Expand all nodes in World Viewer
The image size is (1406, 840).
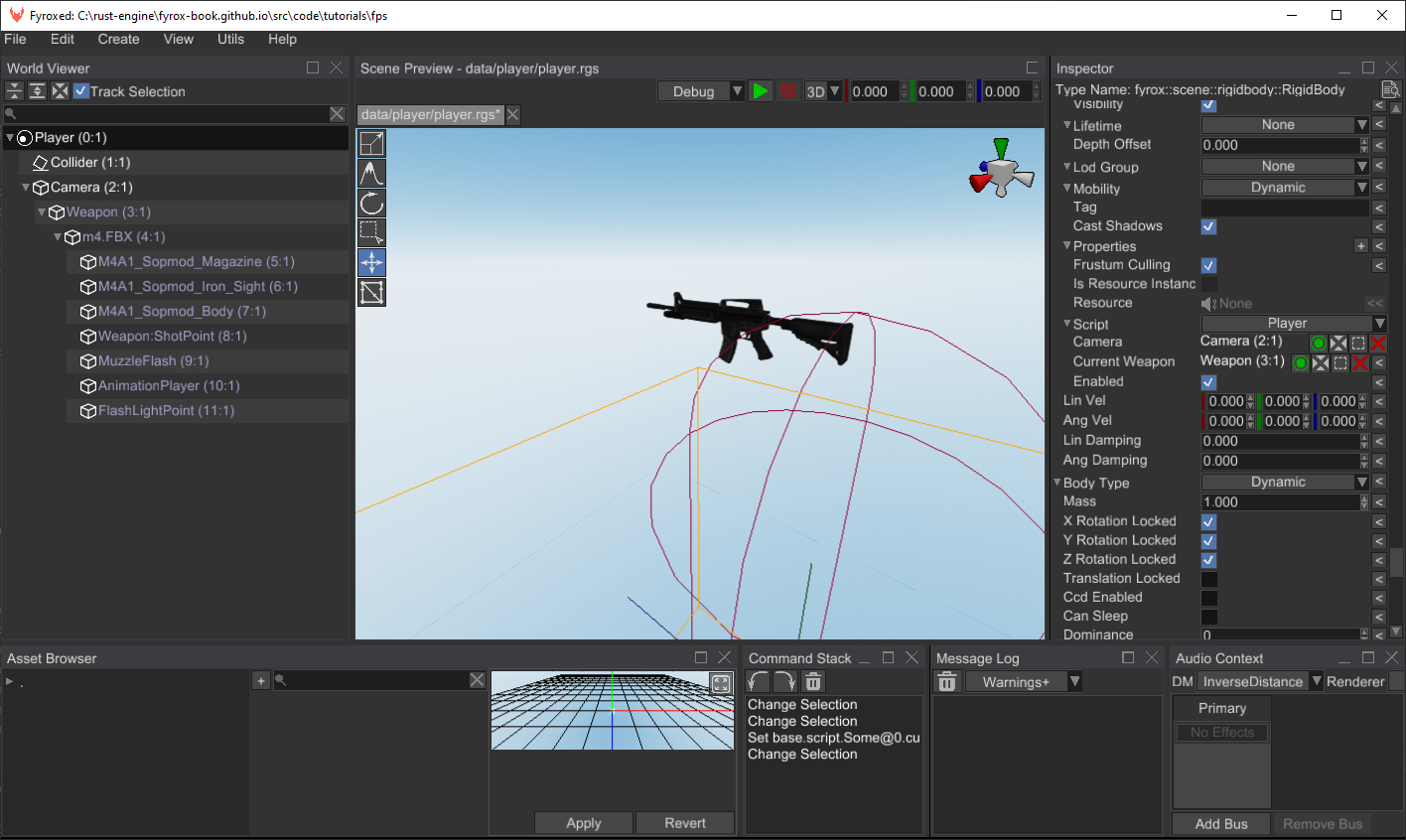tap(37, 91)
